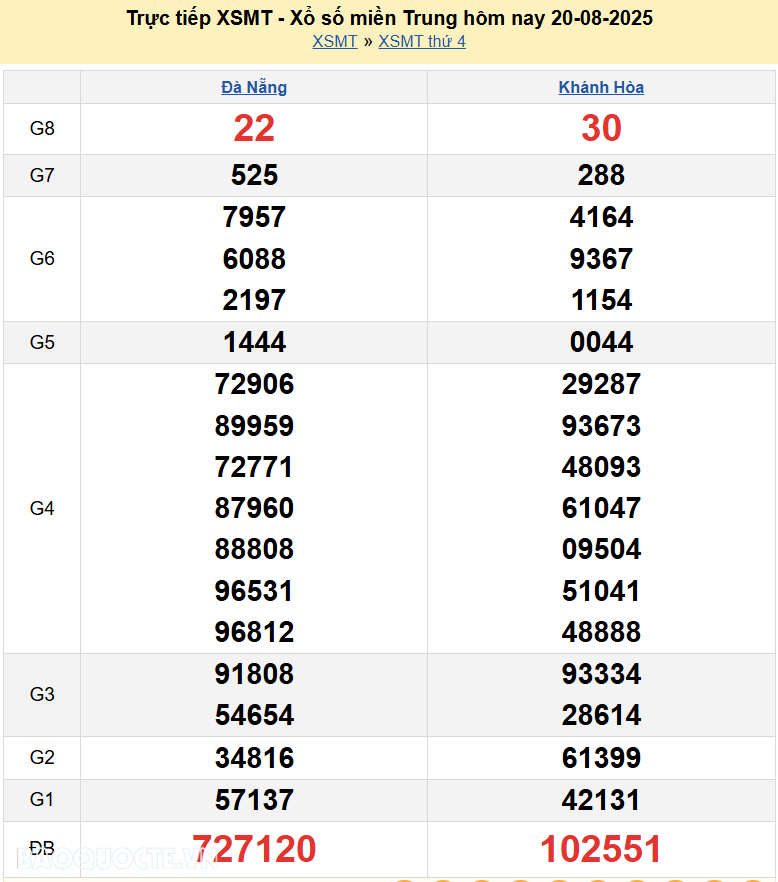Image resolution: width=778 pixels, height=882 pixels.
Task: Select Đà Nẵng G5 number 1444
Action: (x=254, y=342)
